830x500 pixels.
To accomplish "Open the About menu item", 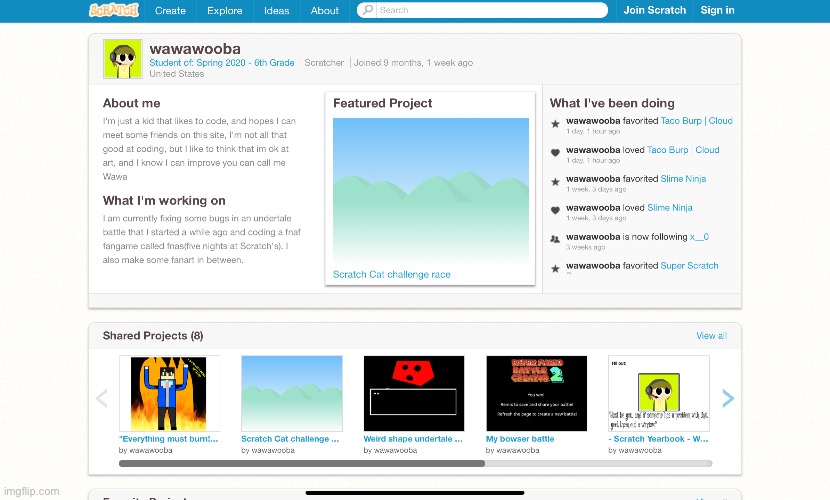I will pyautogui.click(x=324, y=11).
